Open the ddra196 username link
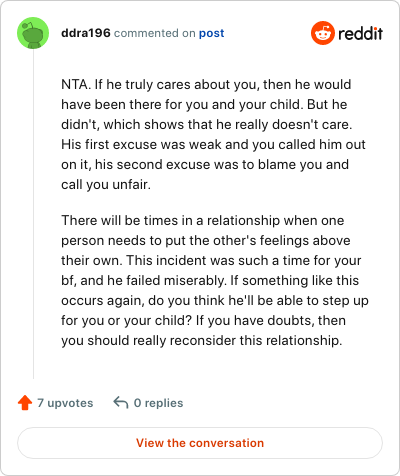400x476 pixels. coord(86,33)
